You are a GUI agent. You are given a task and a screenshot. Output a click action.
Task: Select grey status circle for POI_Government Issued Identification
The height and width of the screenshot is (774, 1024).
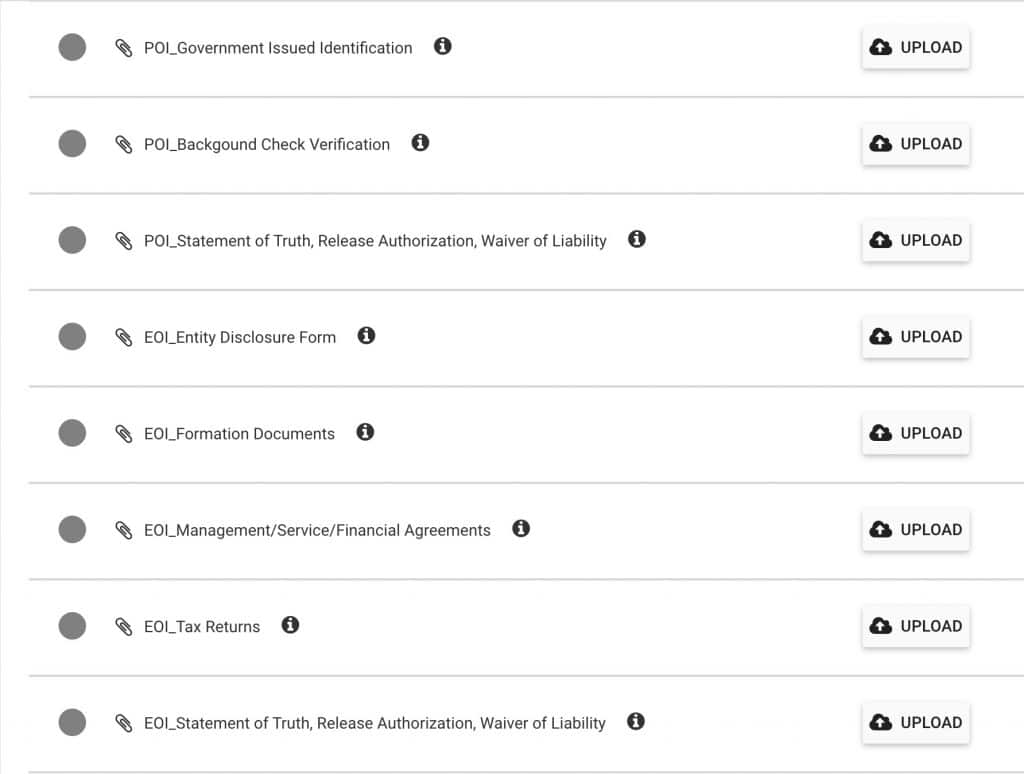[x=72, y=47]
